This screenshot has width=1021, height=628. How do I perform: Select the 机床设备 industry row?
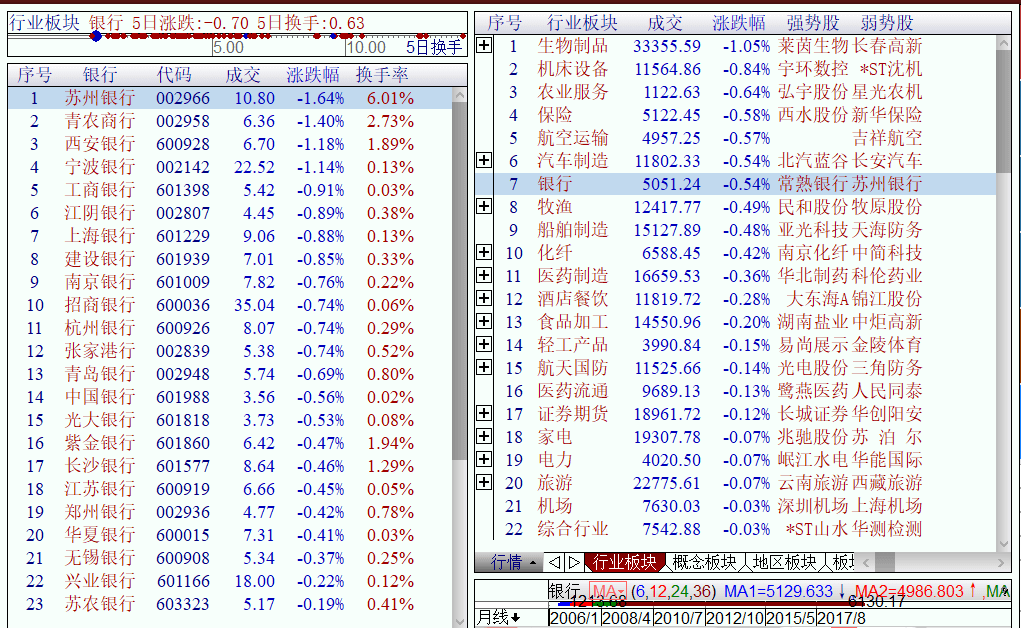pyautogui.click(x=736, y=69)
